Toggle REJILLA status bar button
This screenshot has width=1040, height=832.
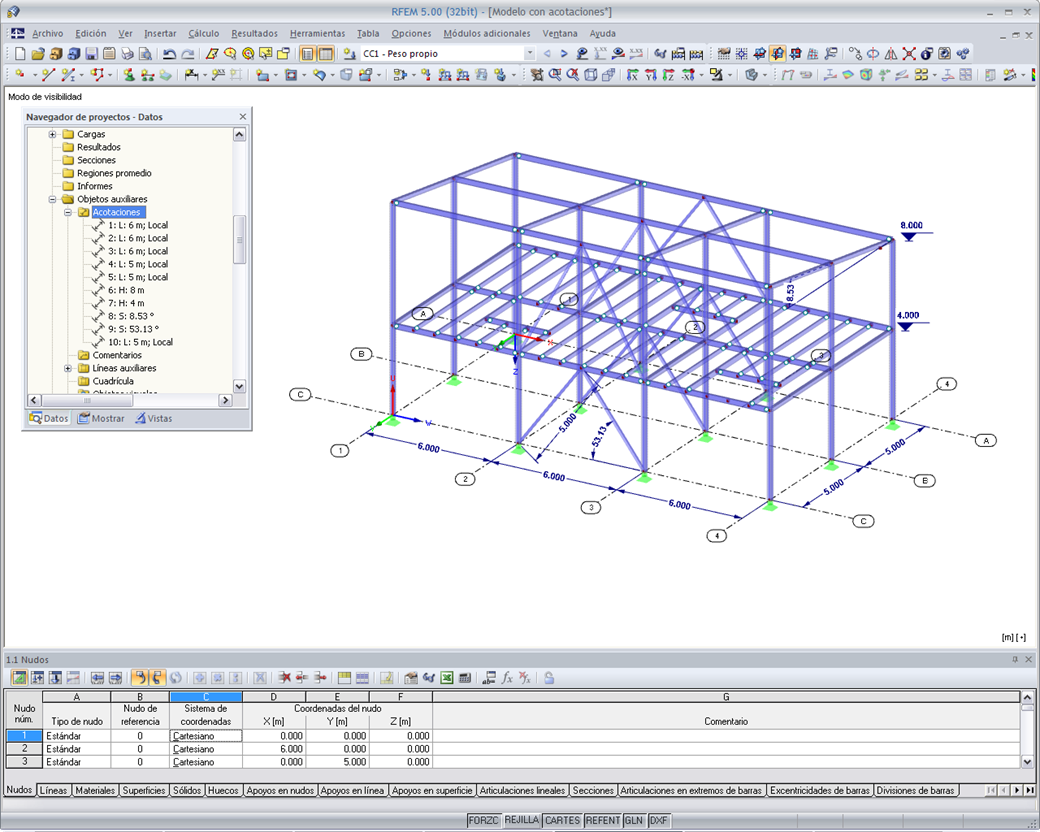click(x=521, y=820)
